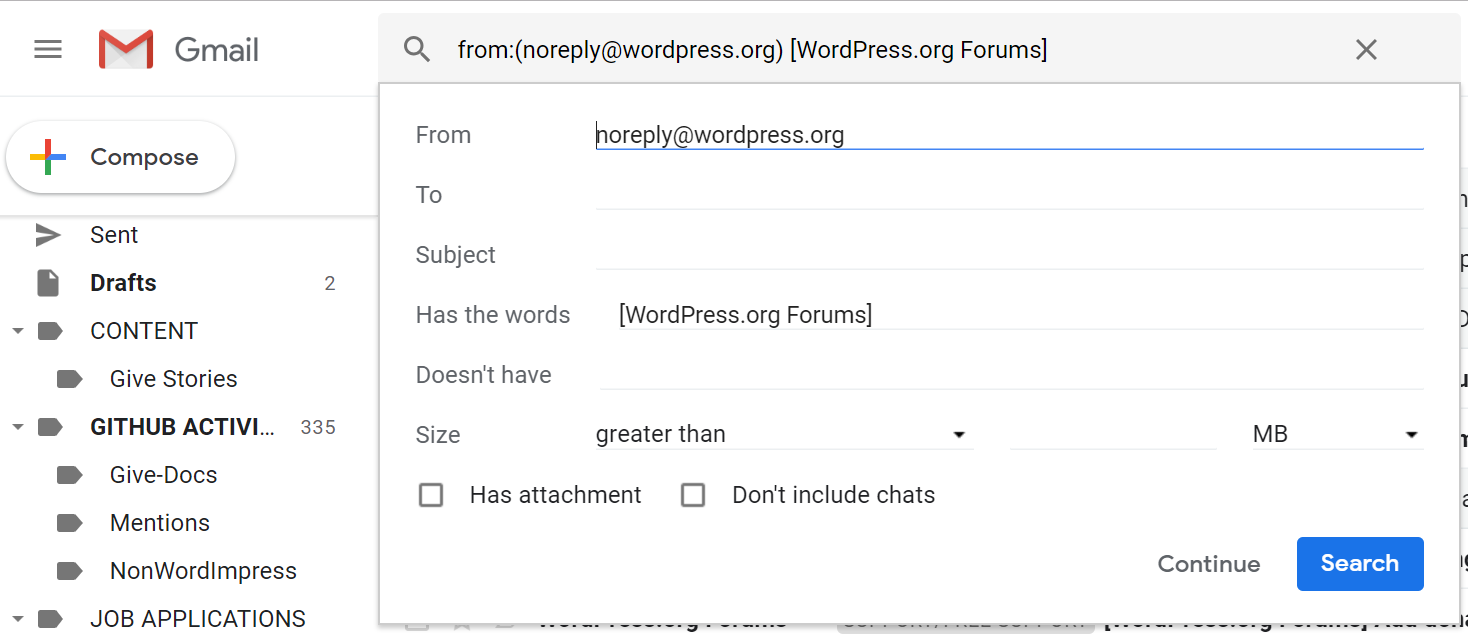1468x636 pixels.
Task: Open the GITHUB ACTIVI... label
Action: pos(182,427)
